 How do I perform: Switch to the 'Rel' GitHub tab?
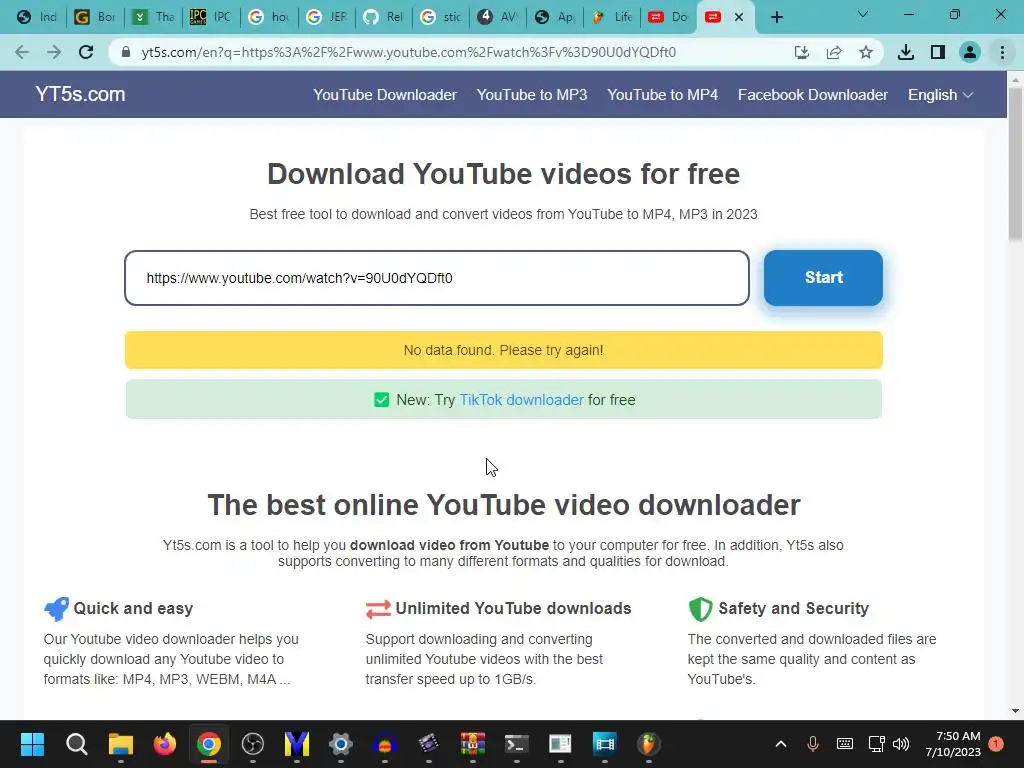(x=383, y=17)
